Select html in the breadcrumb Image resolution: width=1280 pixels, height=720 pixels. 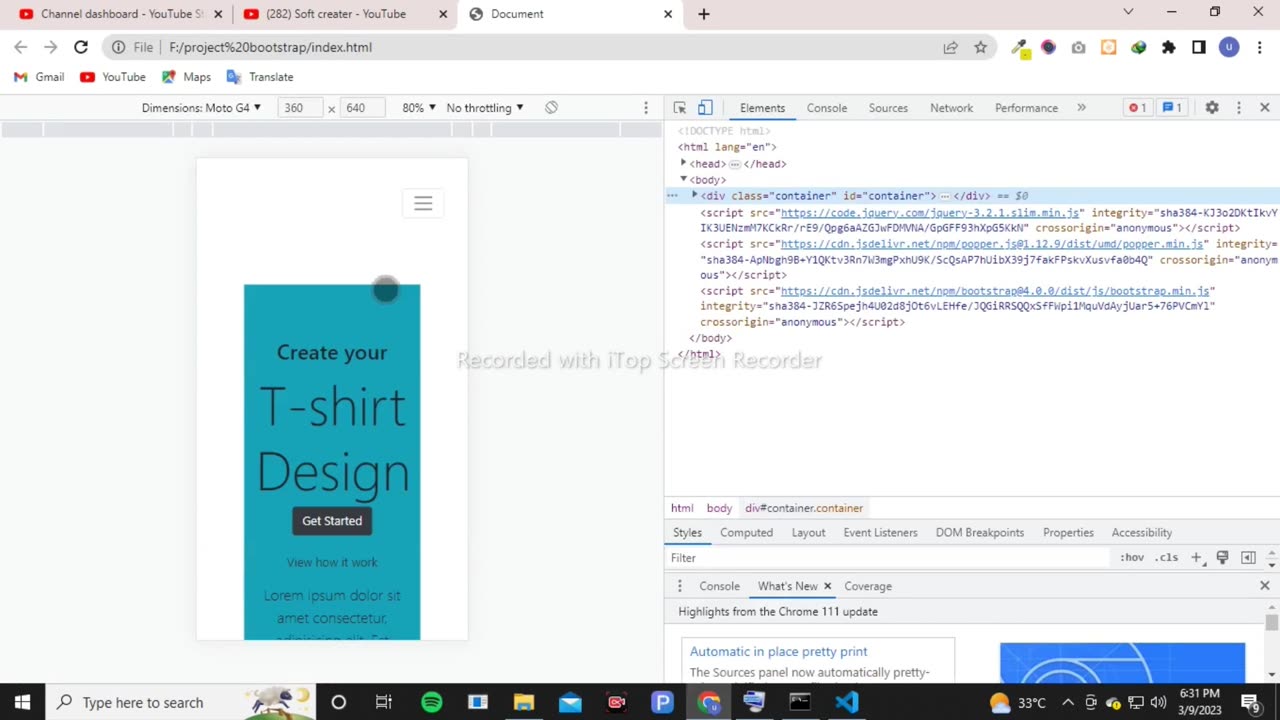point(682,508)
